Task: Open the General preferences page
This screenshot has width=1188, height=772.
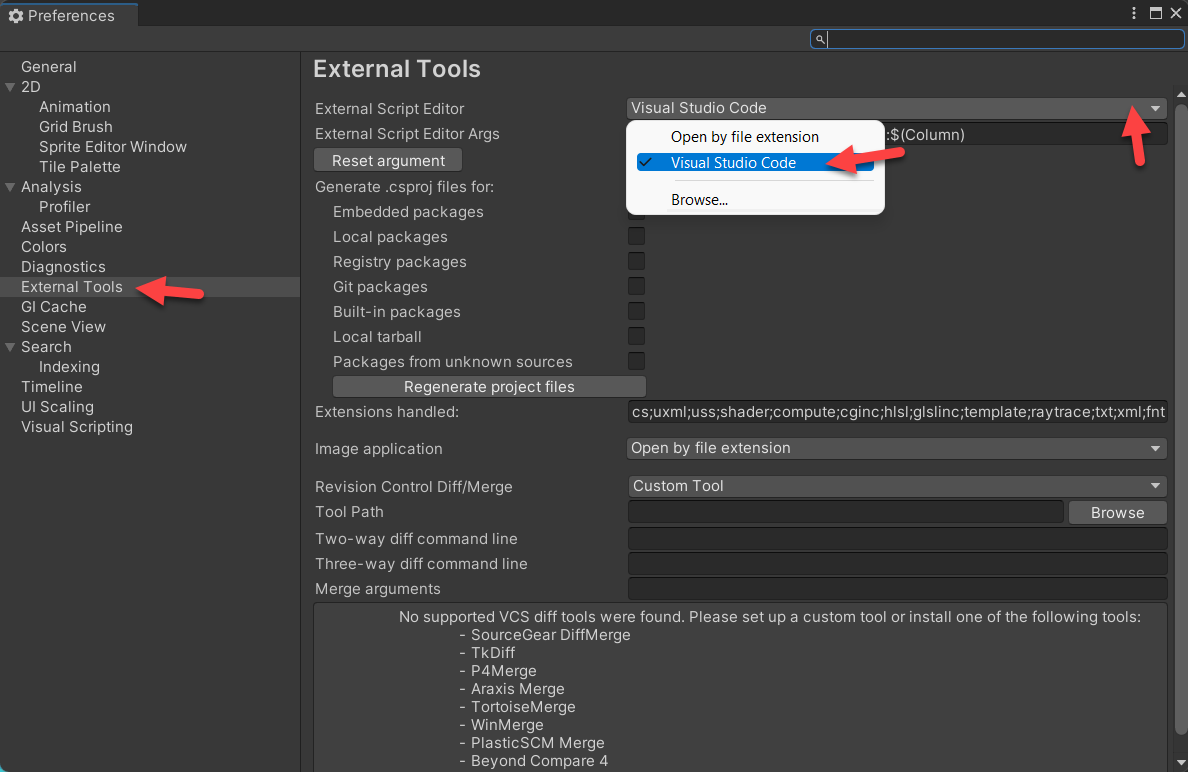Action: pos(48,67)
